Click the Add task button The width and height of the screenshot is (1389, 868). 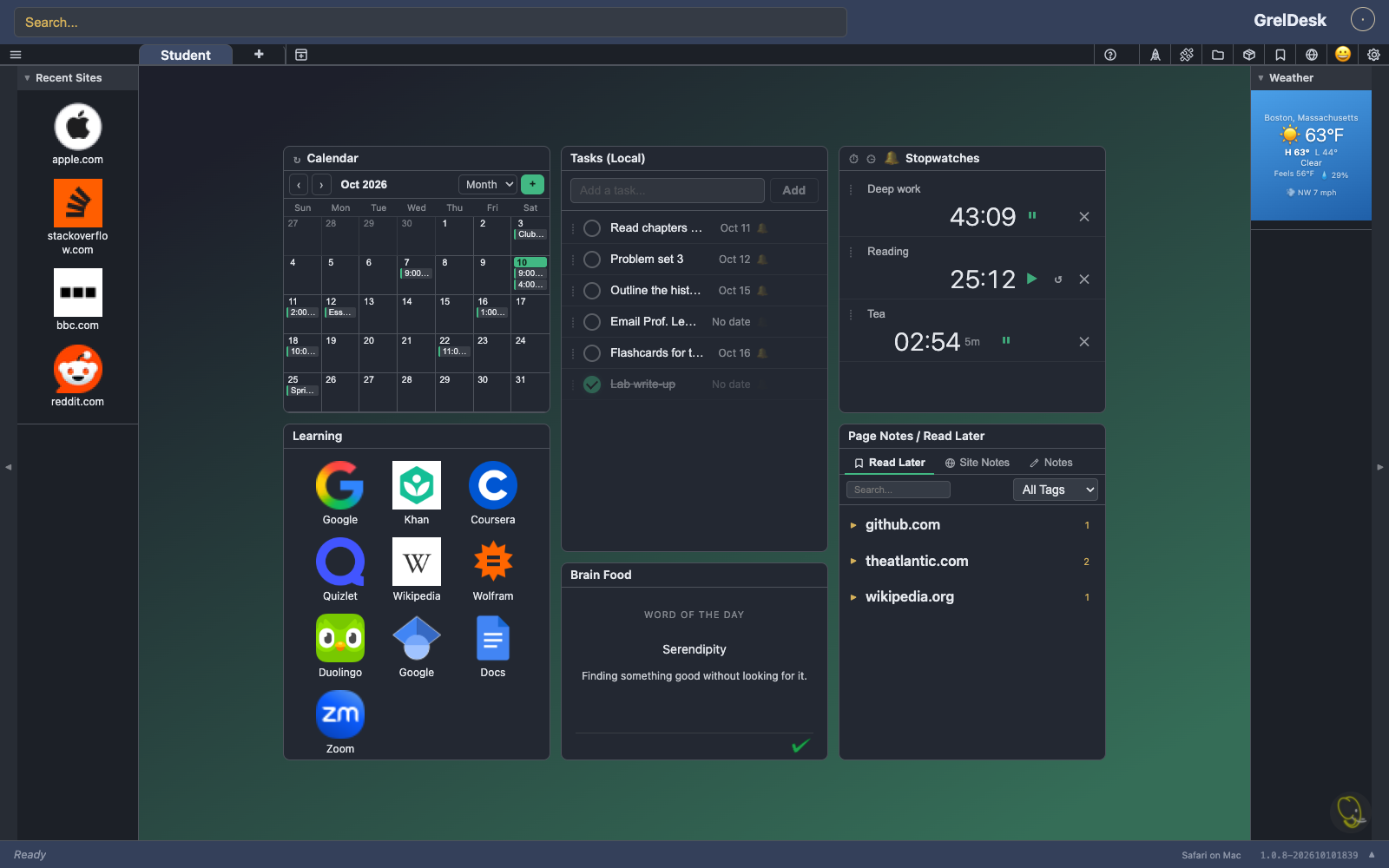(794, 190)
